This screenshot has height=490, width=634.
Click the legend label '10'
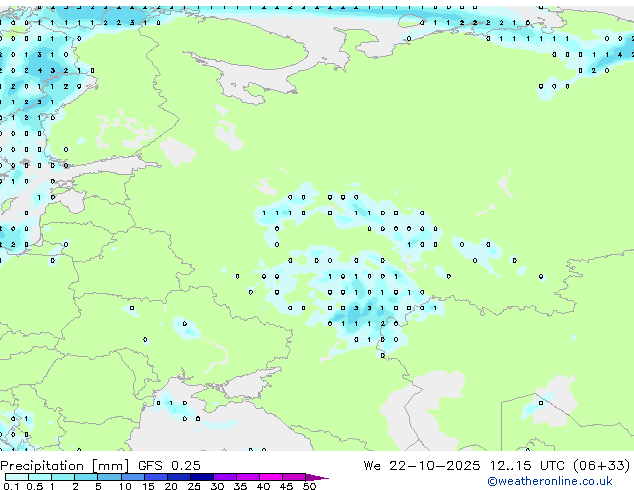[x=125, y=486]
